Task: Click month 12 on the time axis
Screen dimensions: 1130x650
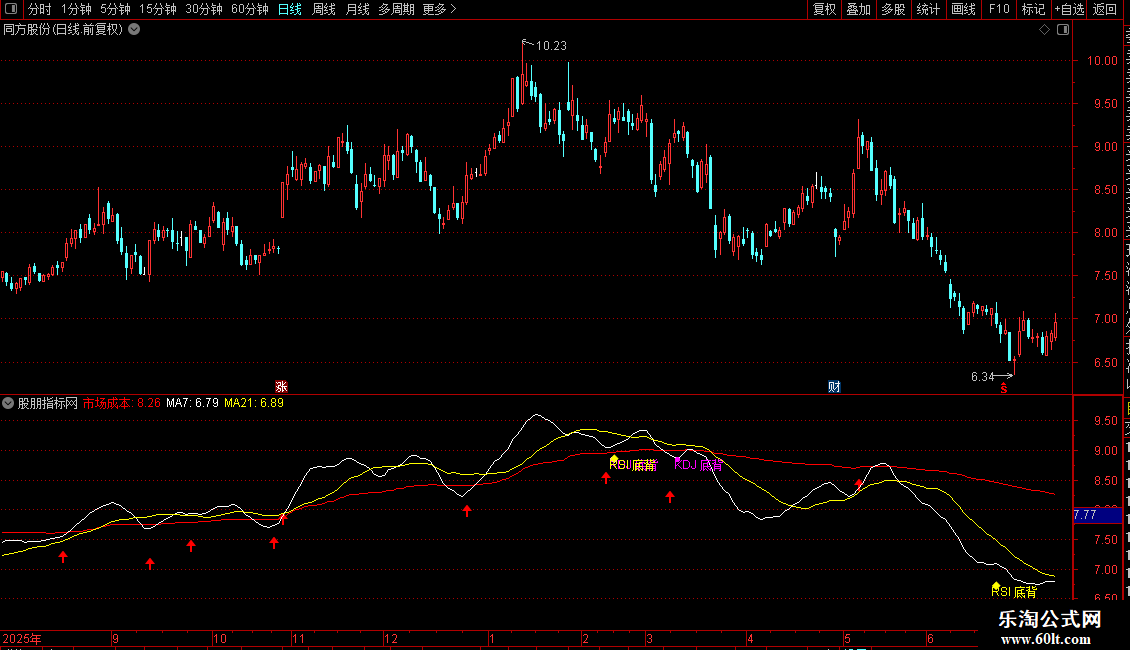Action: (391, 638)
